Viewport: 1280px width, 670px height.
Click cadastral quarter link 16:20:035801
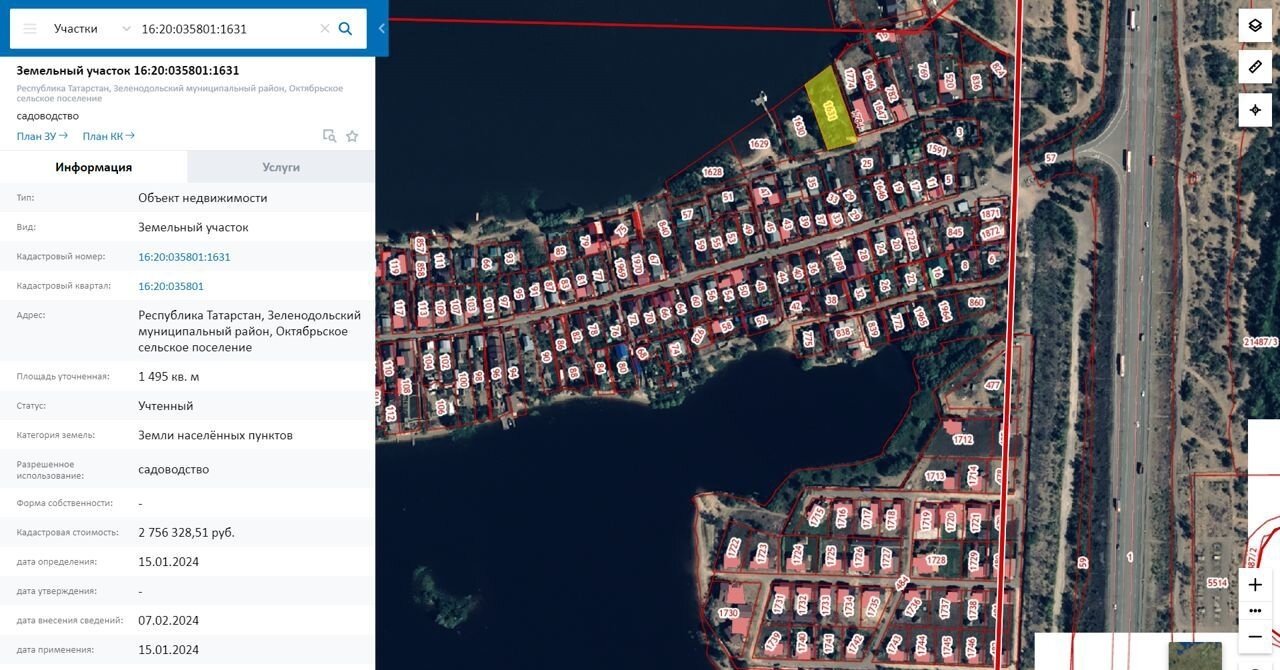coord(171,286)
